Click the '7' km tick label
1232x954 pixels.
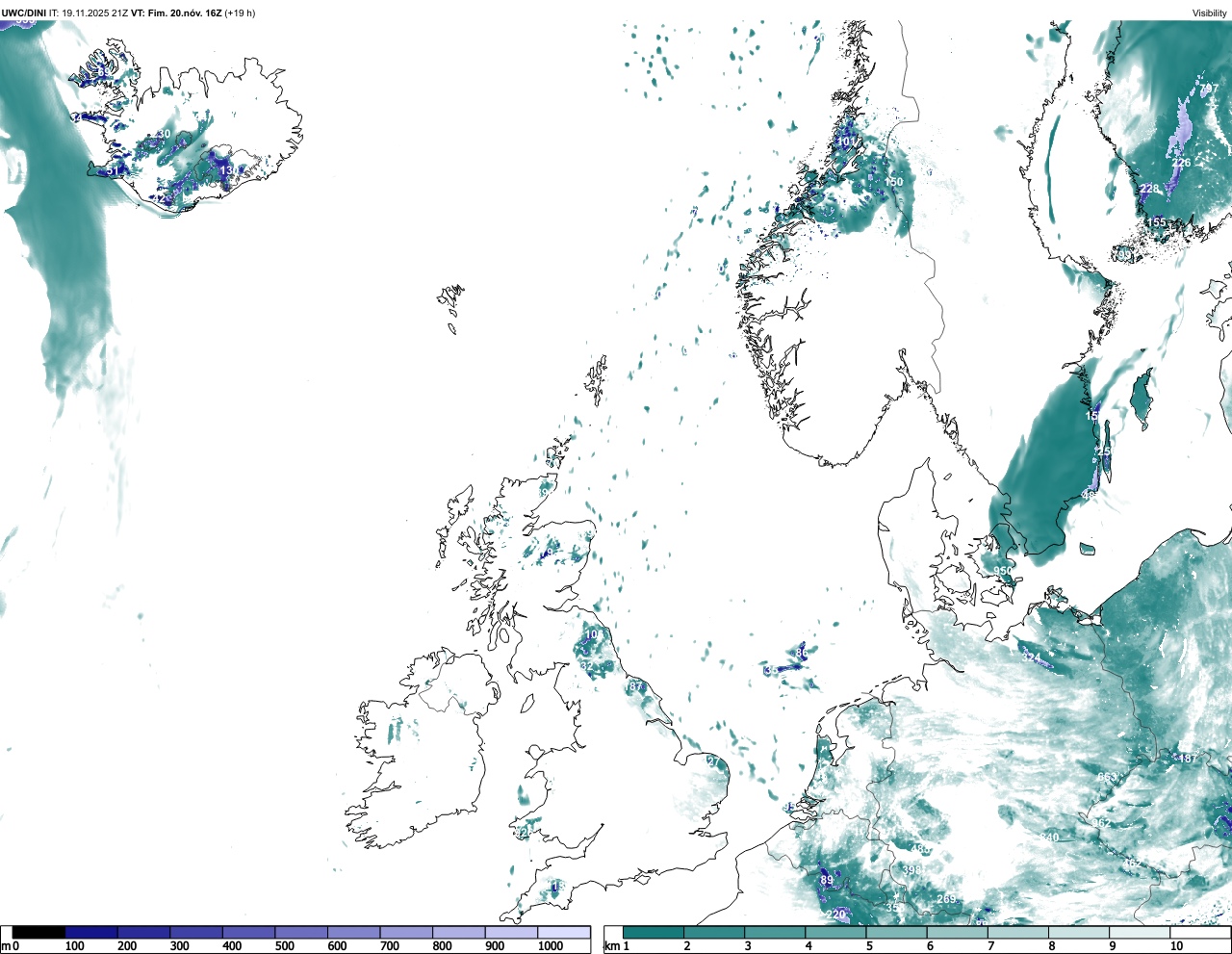pos(990,946)
